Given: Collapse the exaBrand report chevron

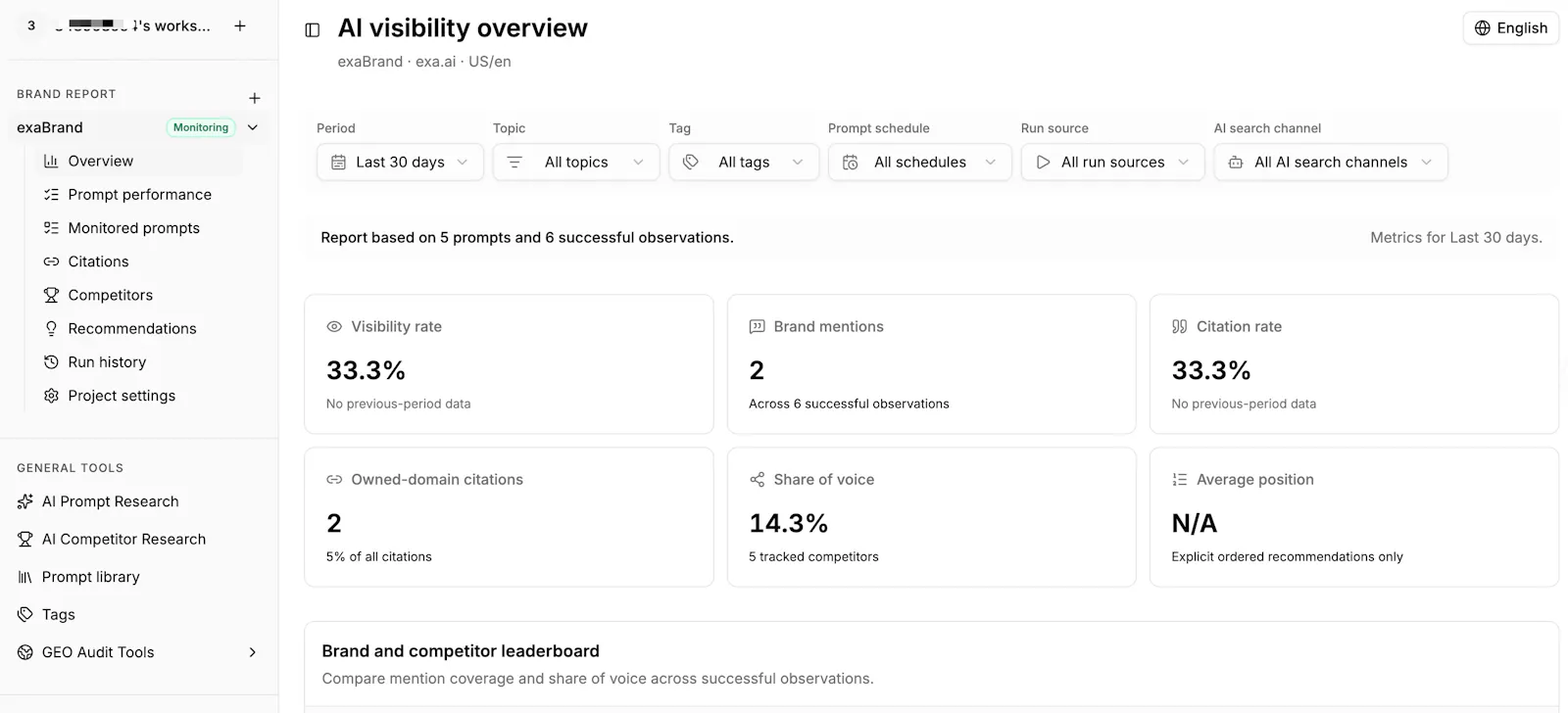Looking at the screenshot, I should tap(253, 127).
